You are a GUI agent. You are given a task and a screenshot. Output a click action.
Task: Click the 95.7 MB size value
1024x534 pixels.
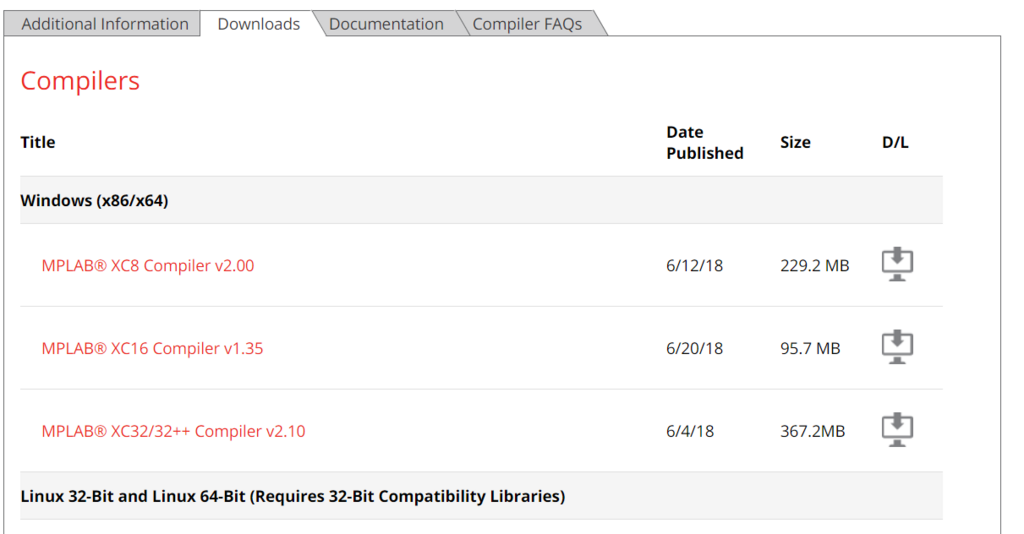pyautogui.click(x=810, y=349)
